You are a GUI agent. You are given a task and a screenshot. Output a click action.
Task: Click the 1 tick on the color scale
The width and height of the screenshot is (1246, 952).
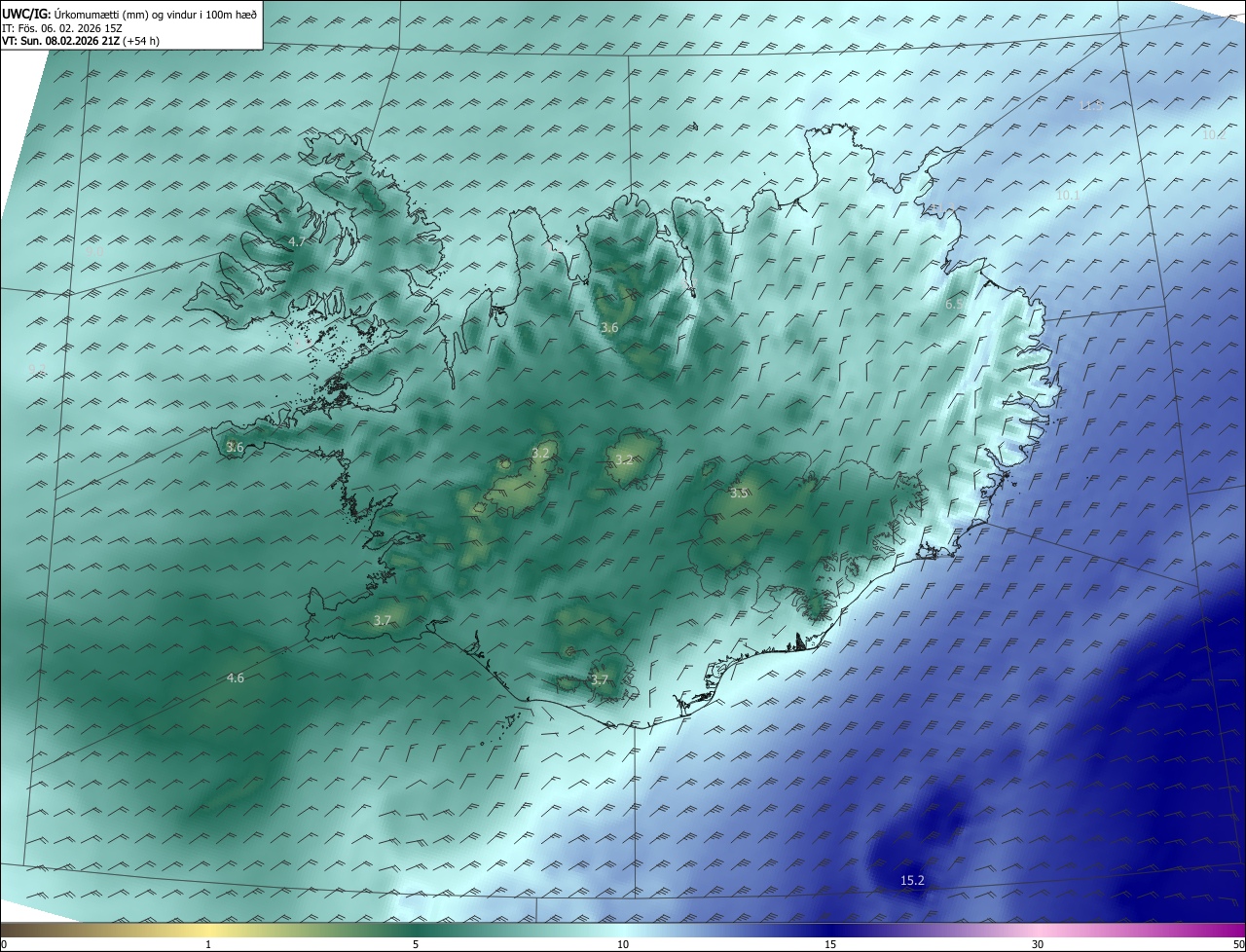tap(208, 944)
